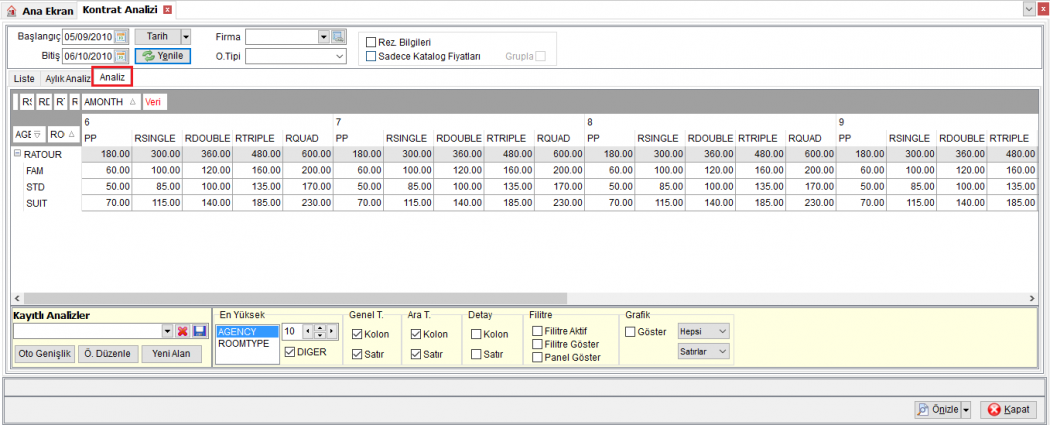Screen dimensions: 1050x425
Task: Click the Ana Ekran home tab
Action: [x=40, y=10]
